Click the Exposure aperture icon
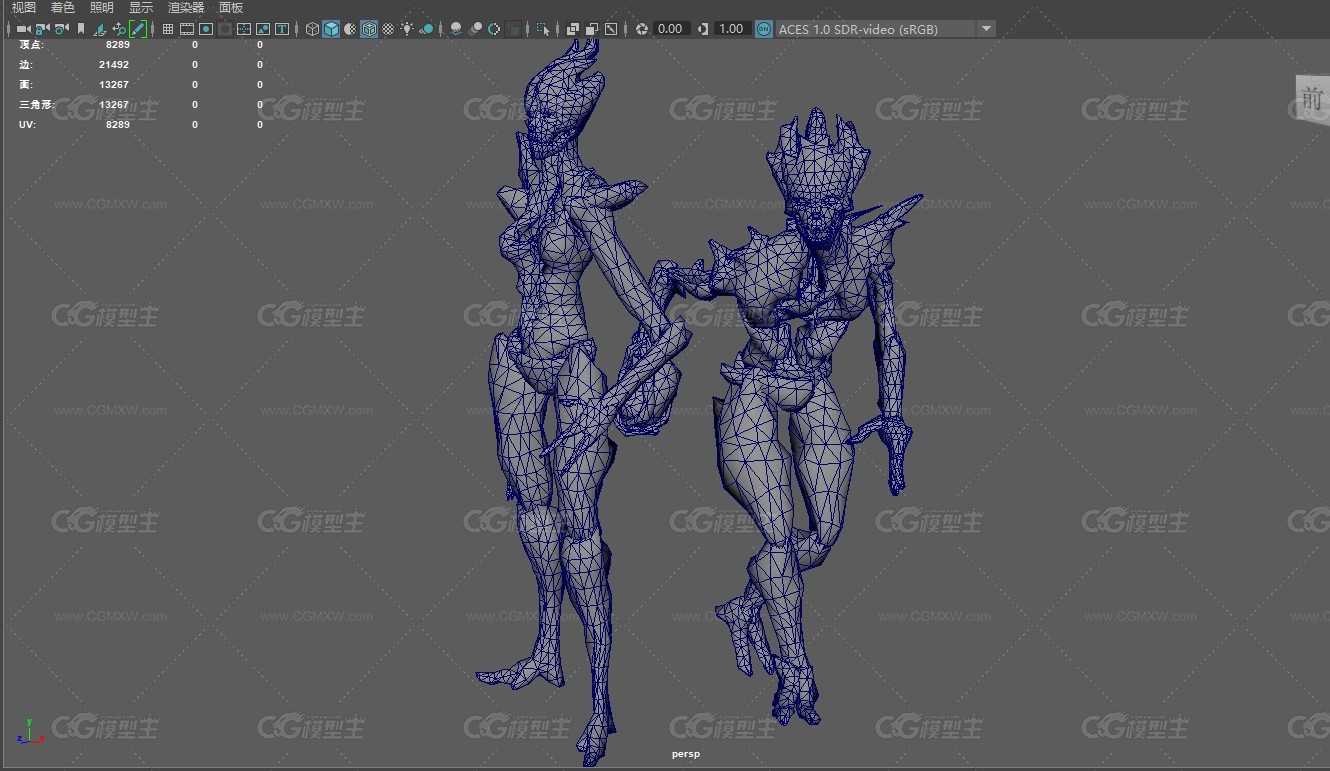 (642, 29)
